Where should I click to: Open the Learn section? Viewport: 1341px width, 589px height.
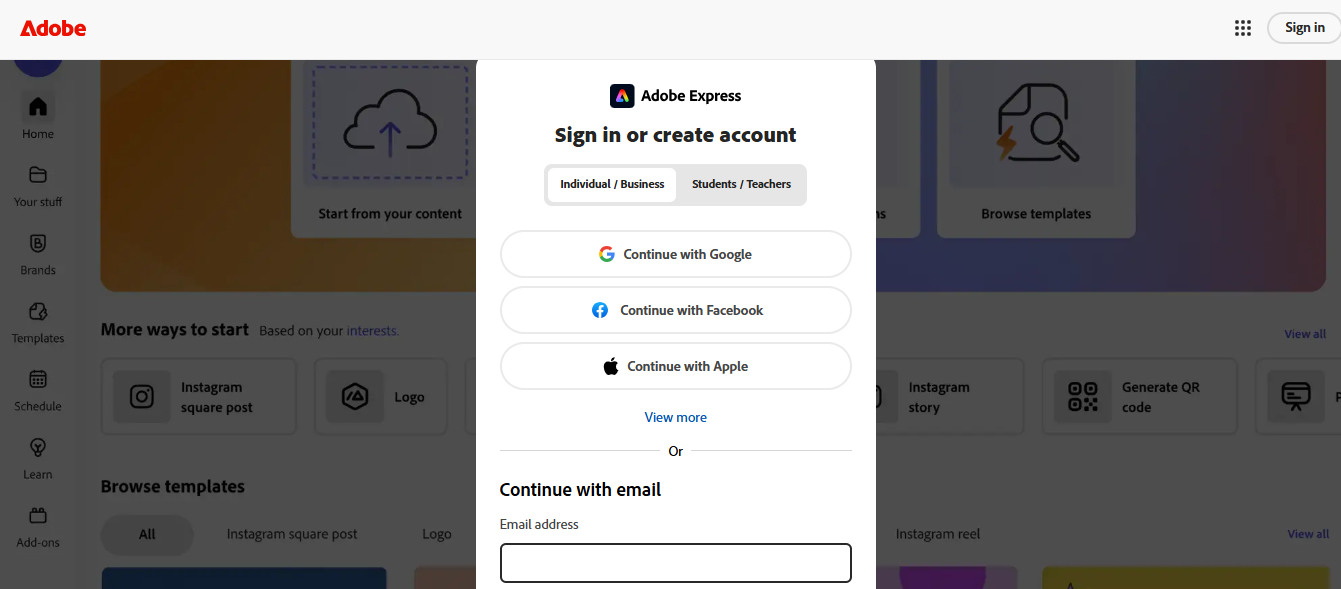tap(37, 457)
